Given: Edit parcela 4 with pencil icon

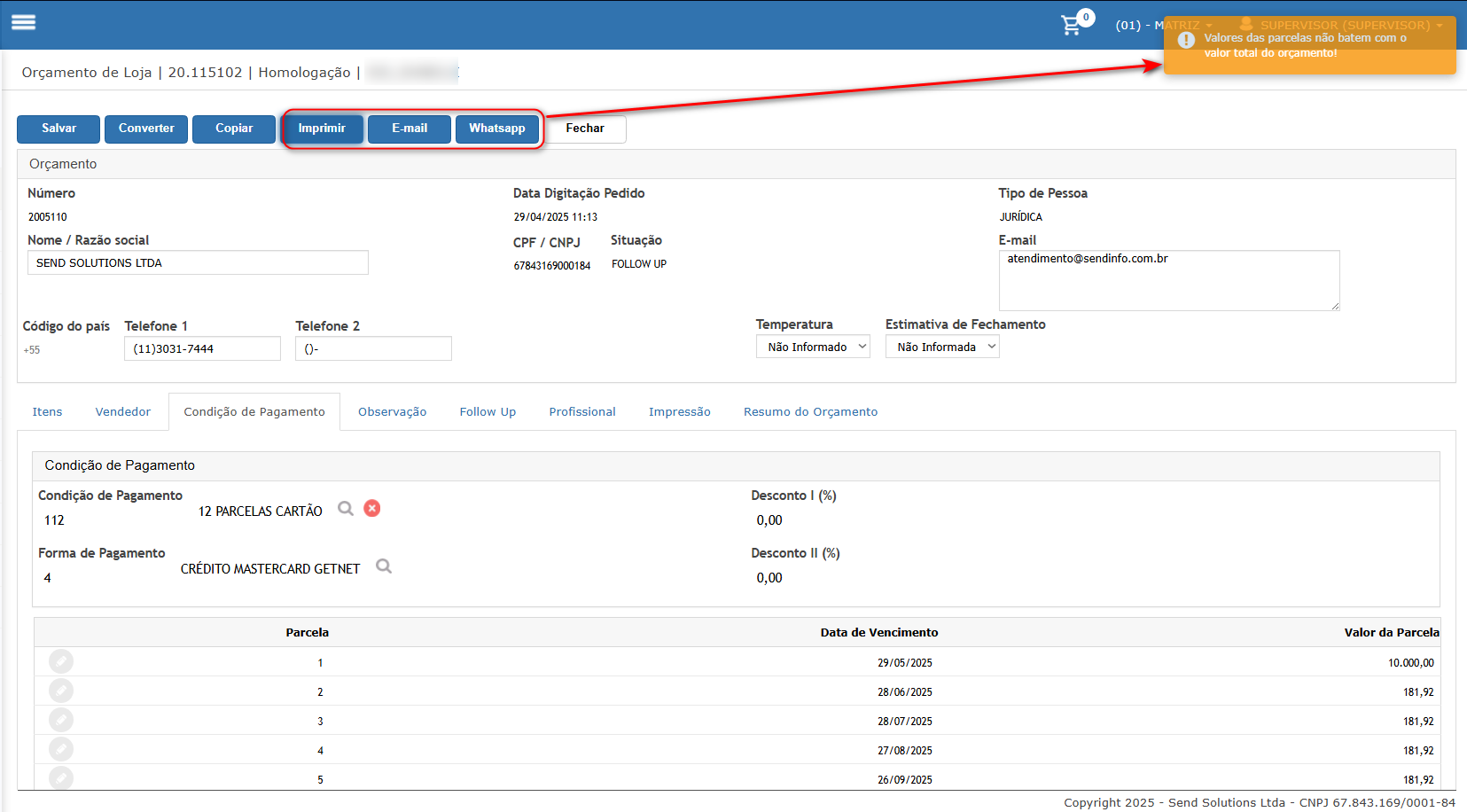Looking at the screenshot, I should tap(61, 749).
